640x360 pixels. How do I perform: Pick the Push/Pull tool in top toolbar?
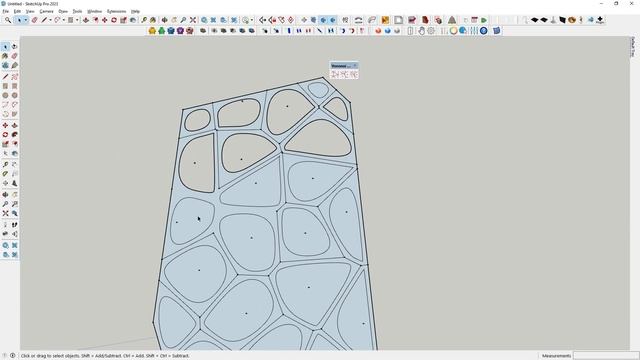[86, 20]
